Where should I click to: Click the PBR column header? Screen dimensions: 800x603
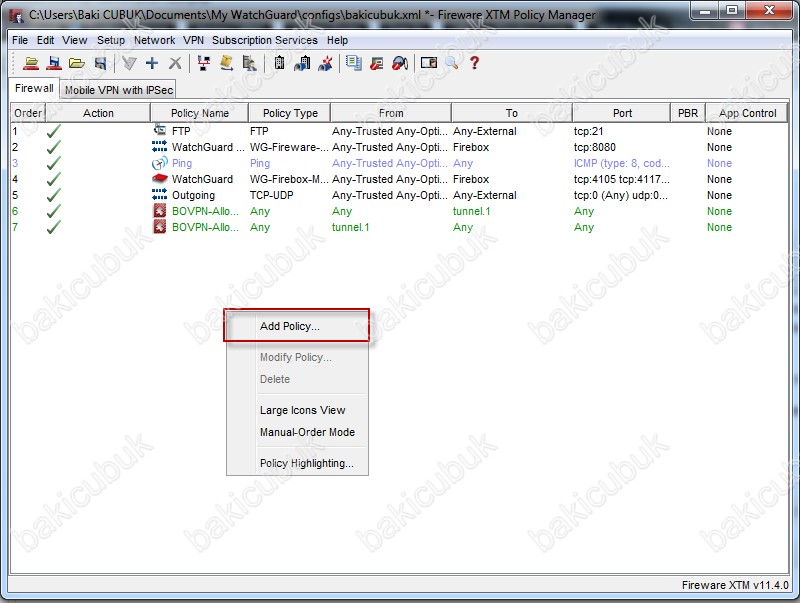(688, 113)
